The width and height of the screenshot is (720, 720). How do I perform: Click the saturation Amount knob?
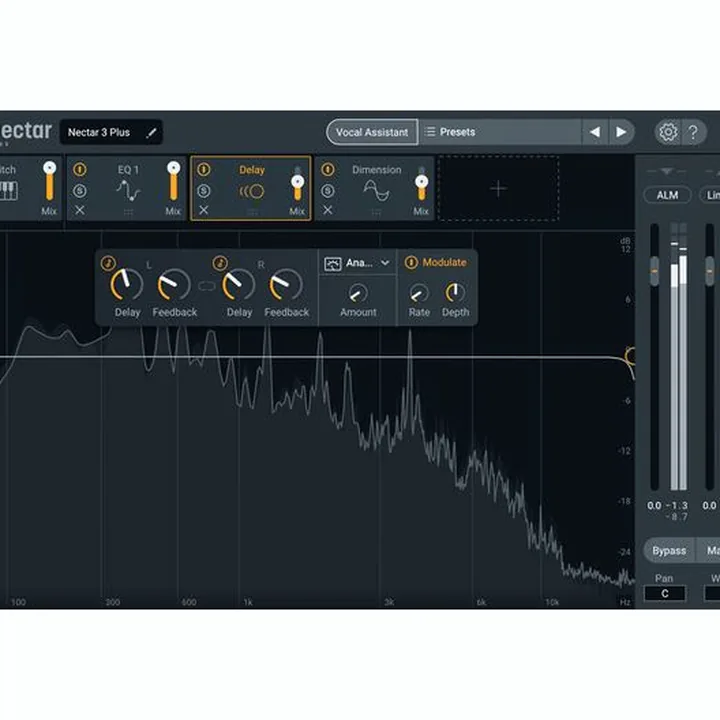point(358,293)
